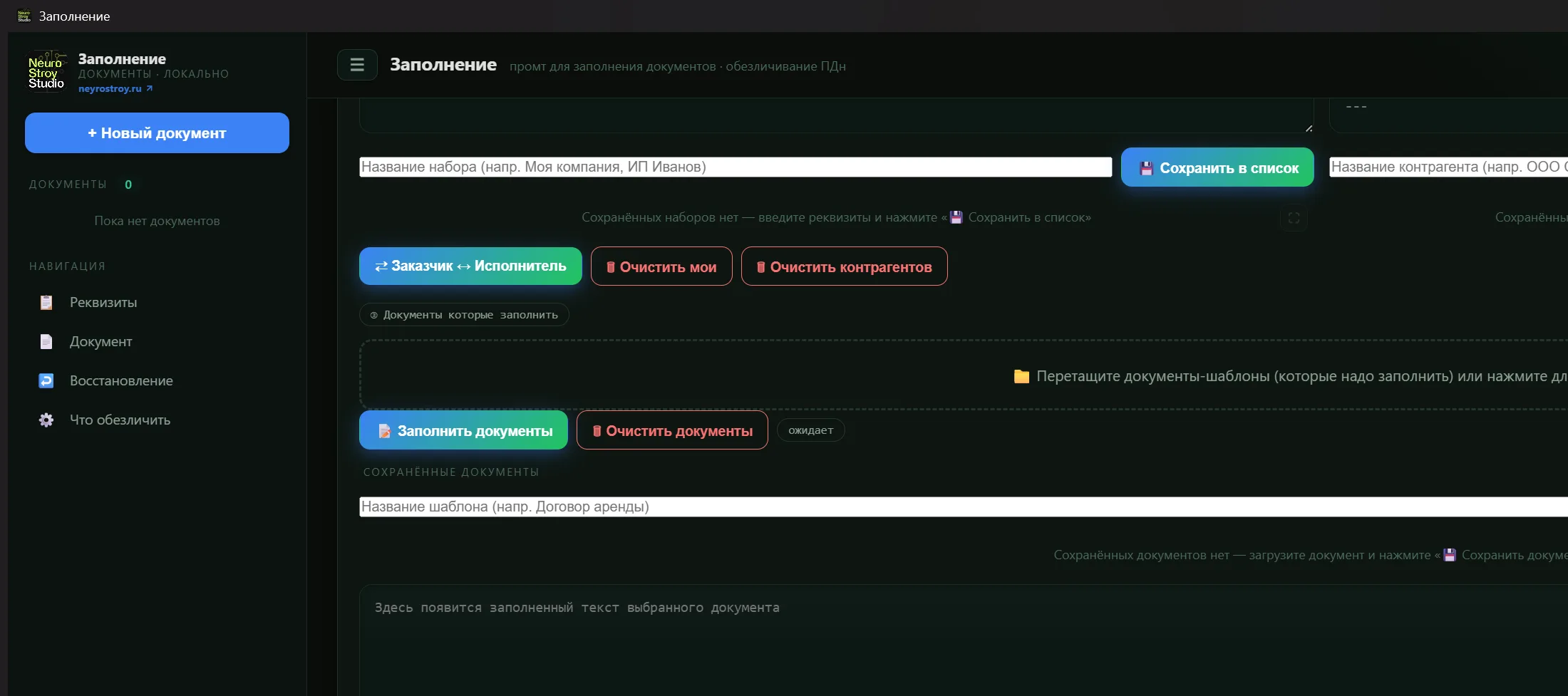1568x696 pixels.
Task: Select the Документ page icon
Action: [x=46, y=342]
